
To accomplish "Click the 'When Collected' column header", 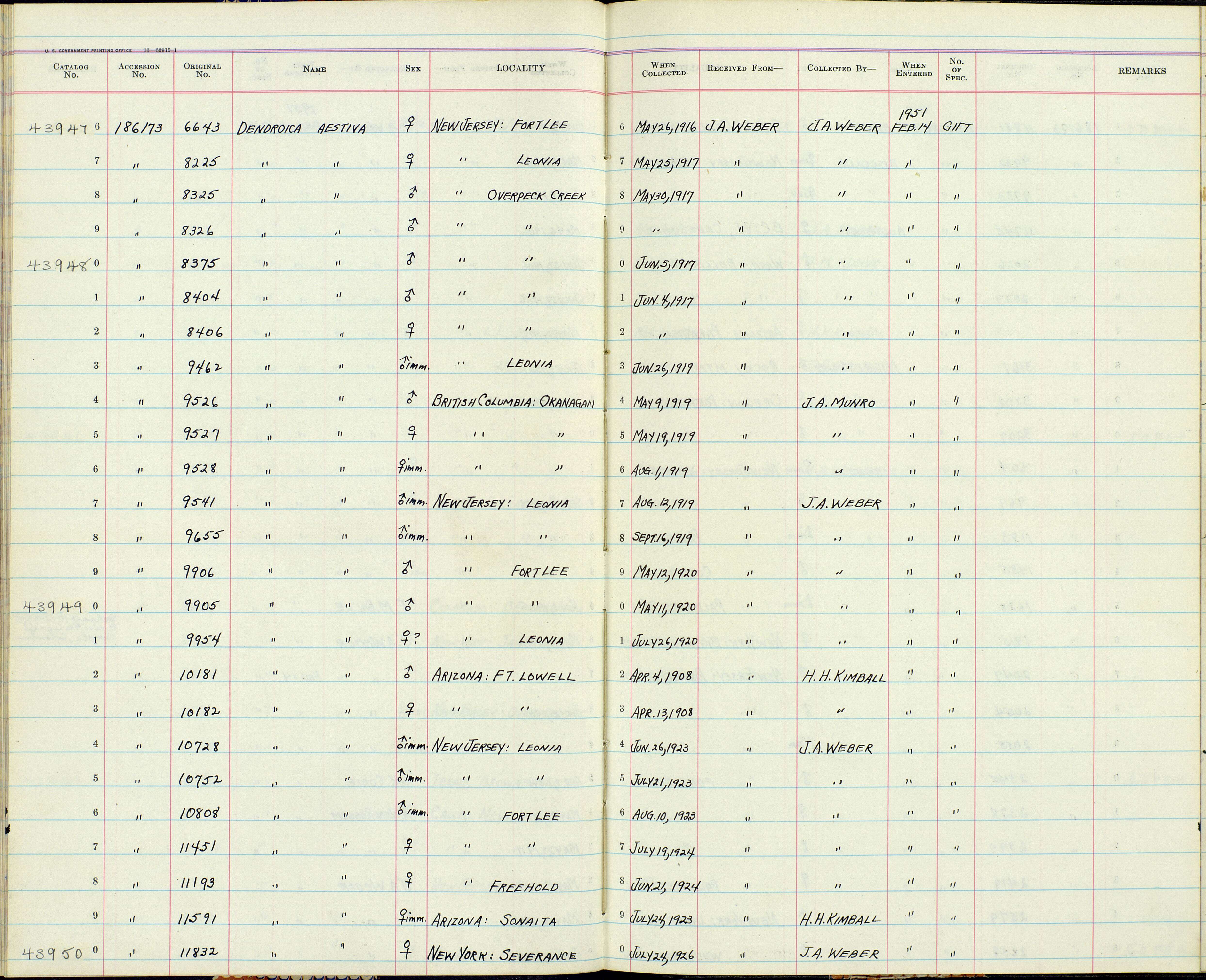I will click(664, 69).
